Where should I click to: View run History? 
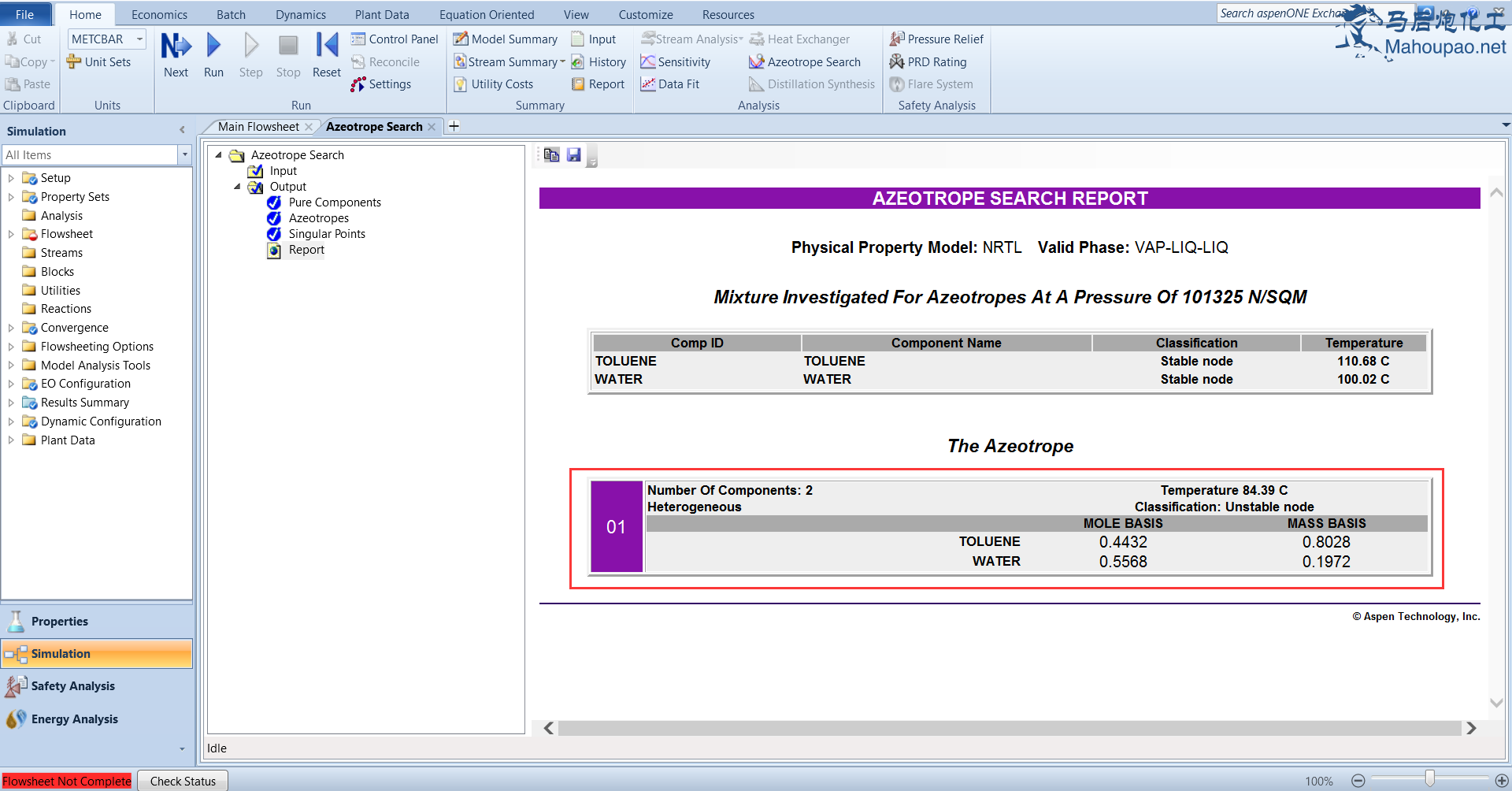pyautogui.click(x=598, y=61)
